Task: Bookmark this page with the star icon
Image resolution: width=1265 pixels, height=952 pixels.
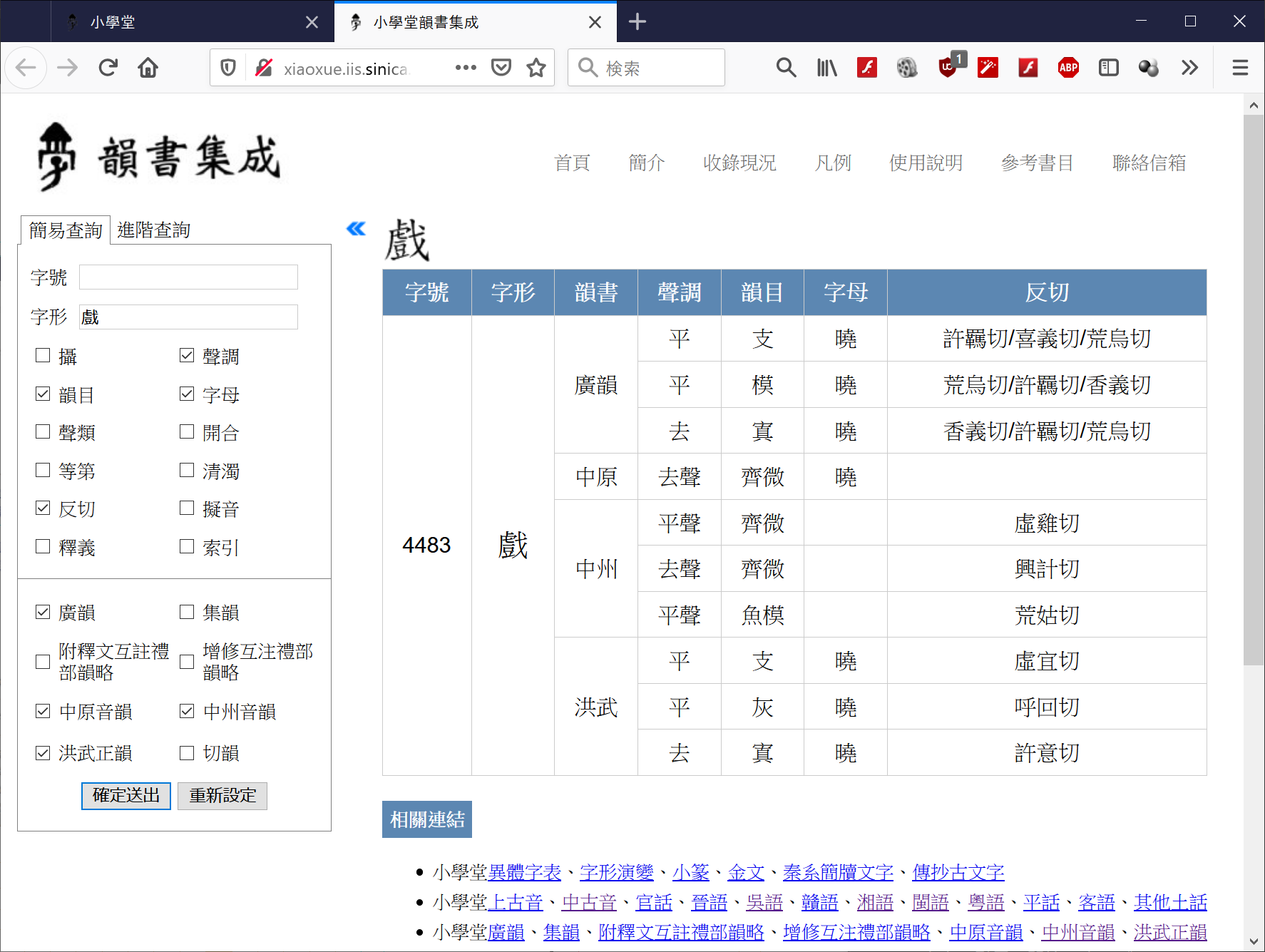Action: click(x=536, y=68)
